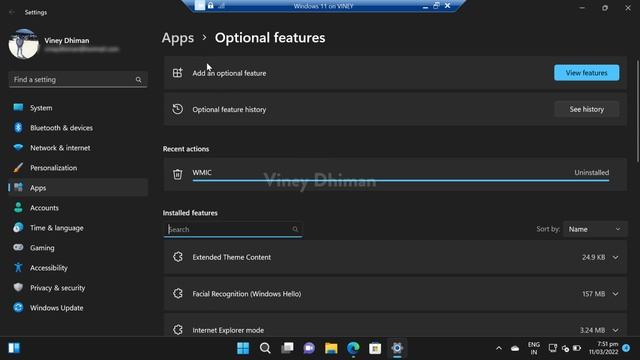Click the lock icon on VM toolbar
The width and height of the screenshot is (640, 360).
click(x=211, y=6)
